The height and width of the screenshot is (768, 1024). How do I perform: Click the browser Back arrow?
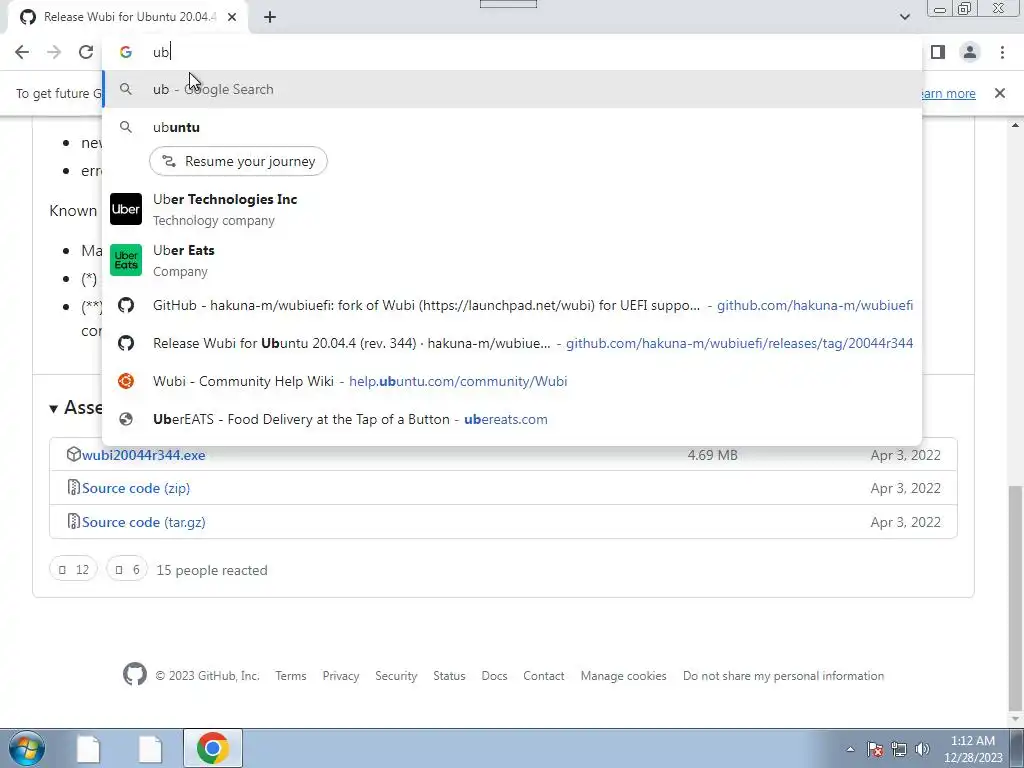(22, 52)
